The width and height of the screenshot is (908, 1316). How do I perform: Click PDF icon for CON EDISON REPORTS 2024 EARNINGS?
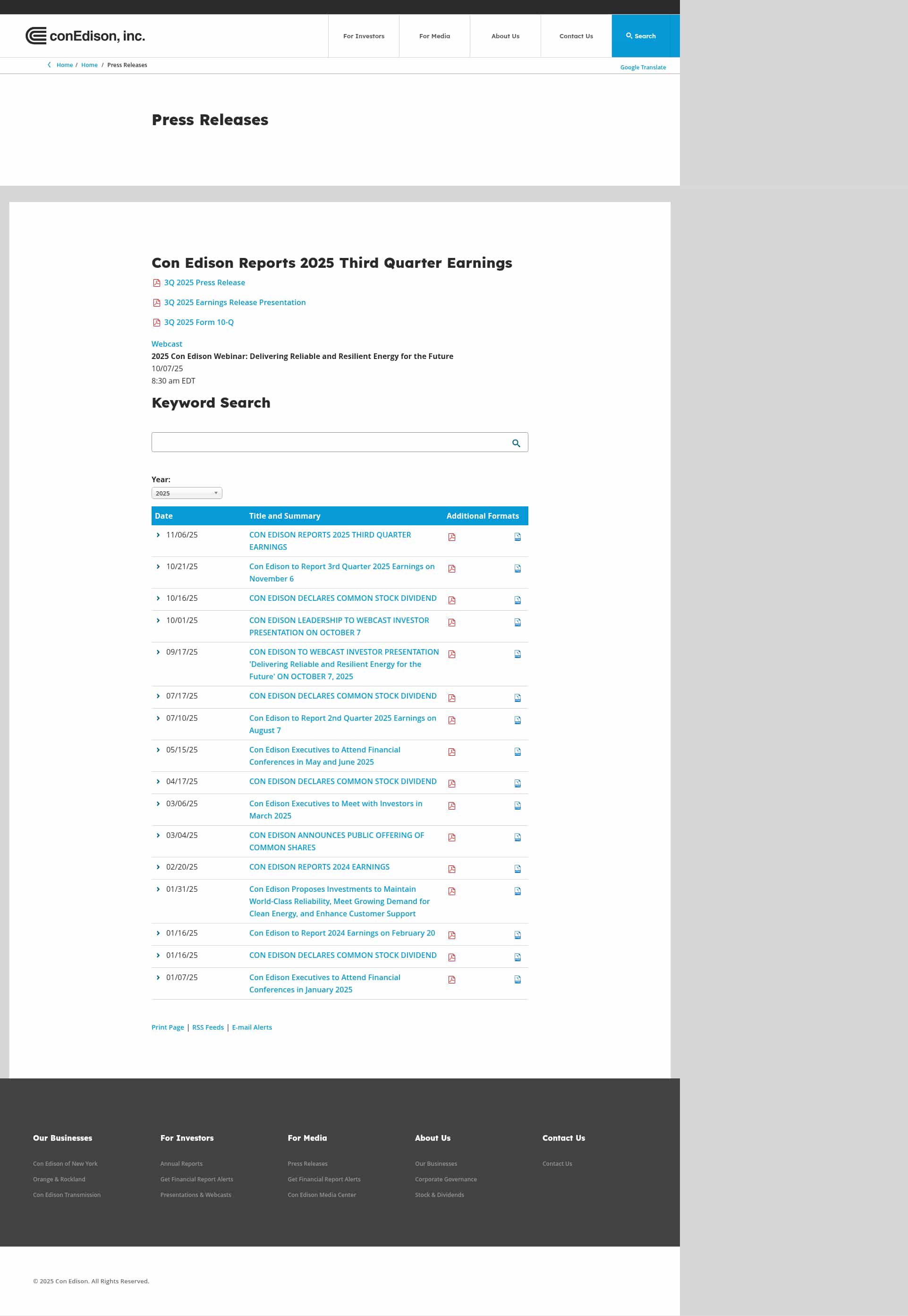coord(452,869)
